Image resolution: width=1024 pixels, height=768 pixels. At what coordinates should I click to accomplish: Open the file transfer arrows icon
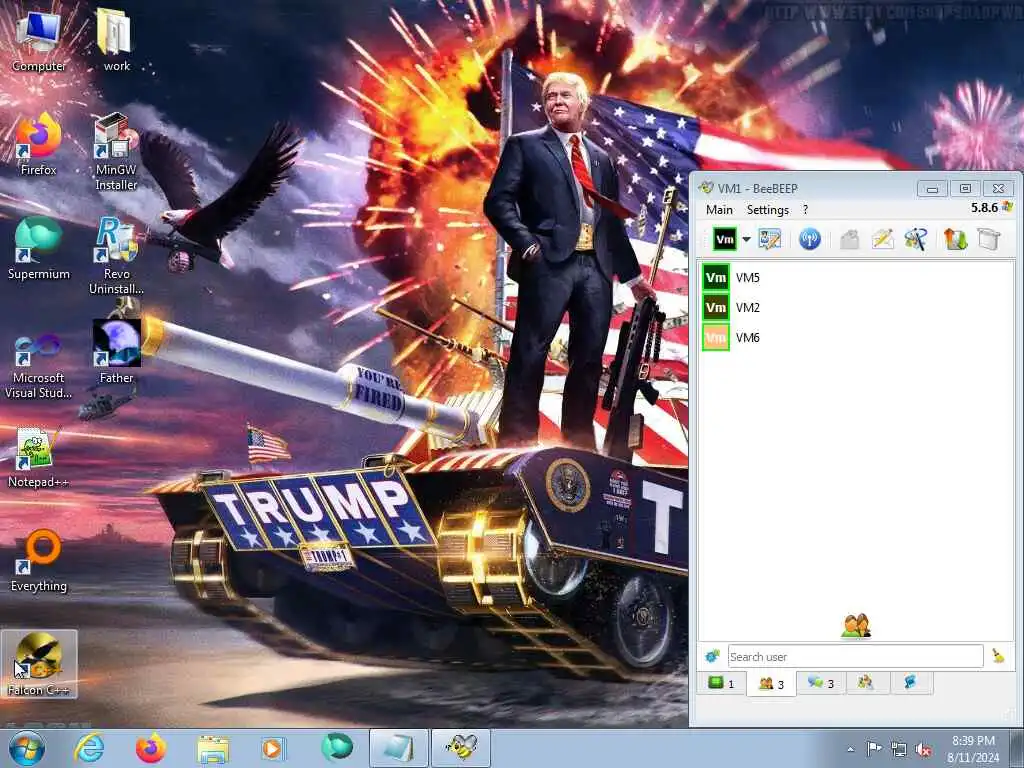click(x=955, y=239)
